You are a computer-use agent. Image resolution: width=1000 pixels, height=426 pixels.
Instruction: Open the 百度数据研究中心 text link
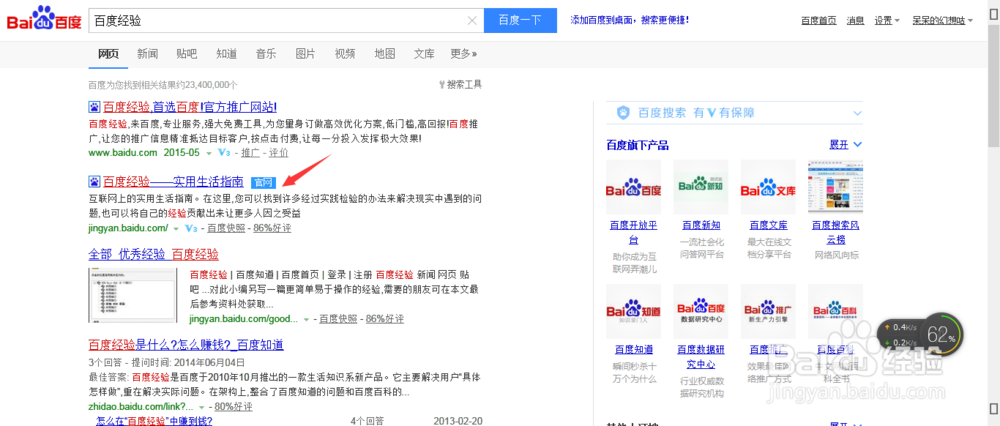coord(701,356)
